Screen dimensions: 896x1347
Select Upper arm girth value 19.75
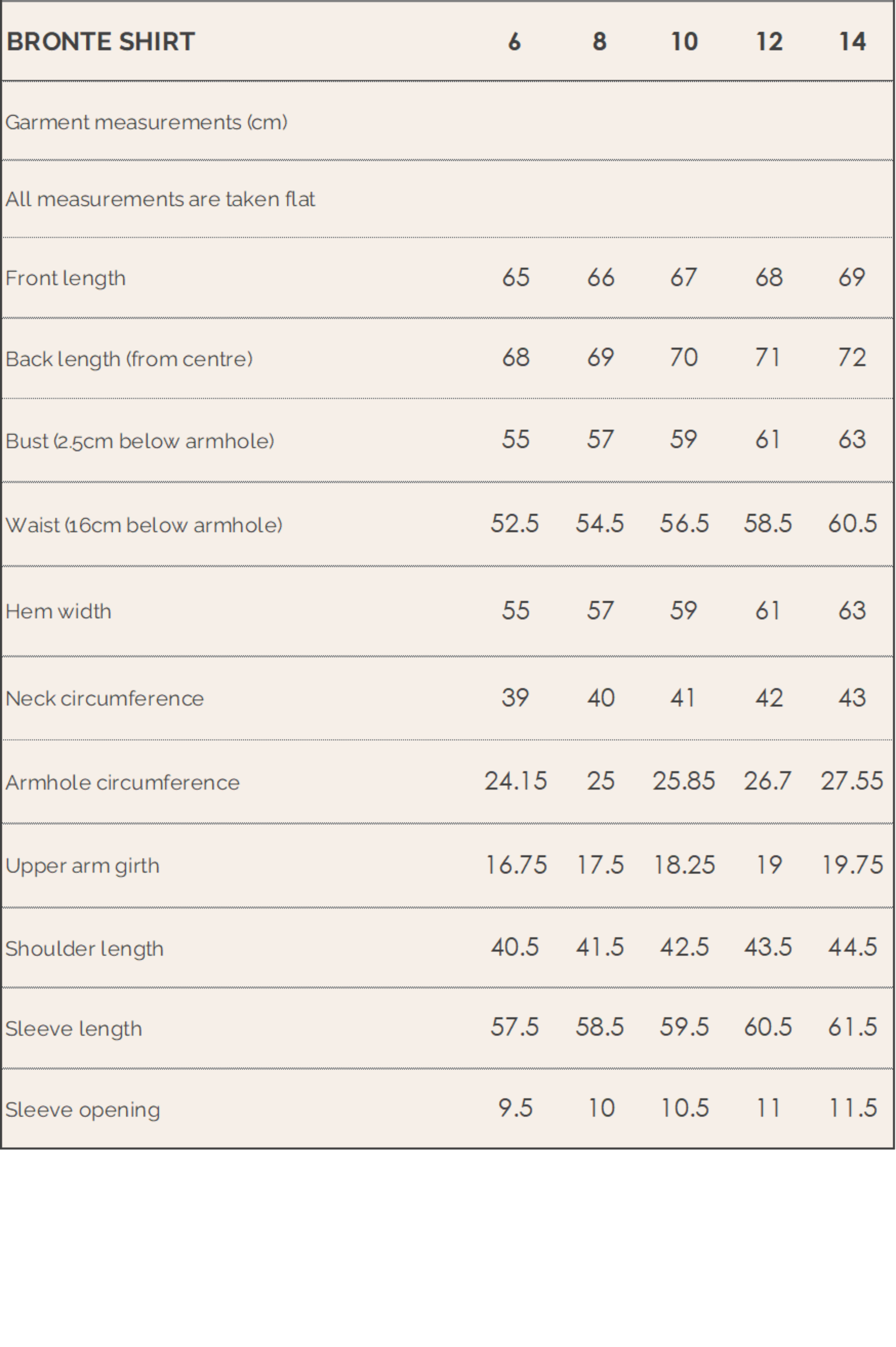click(x=852, y=865)
